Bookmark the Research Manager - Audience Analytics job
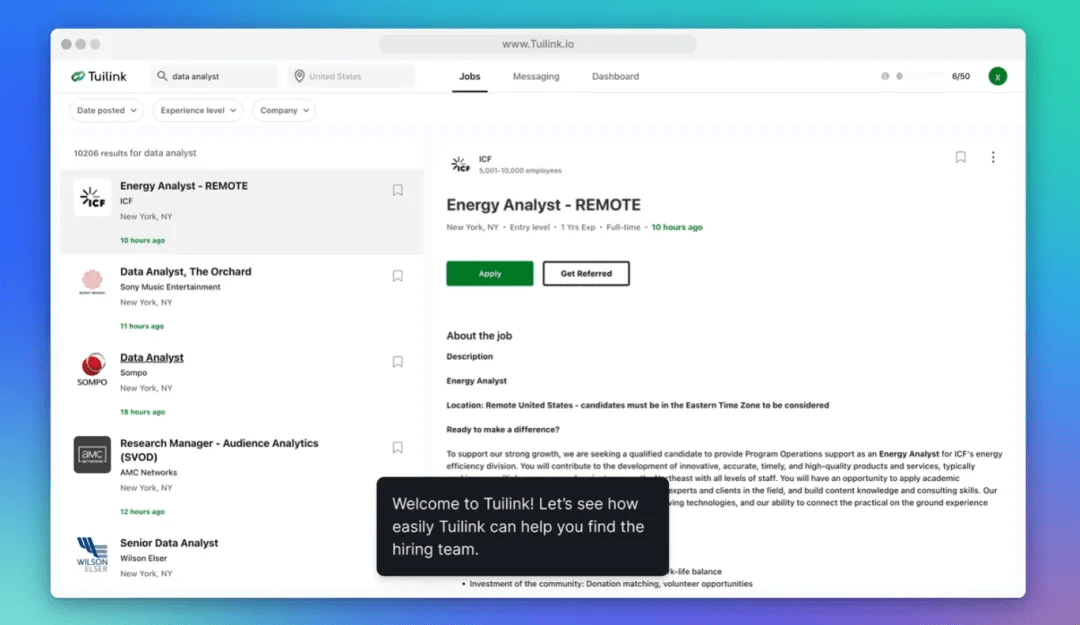 (x=397, y=448)
